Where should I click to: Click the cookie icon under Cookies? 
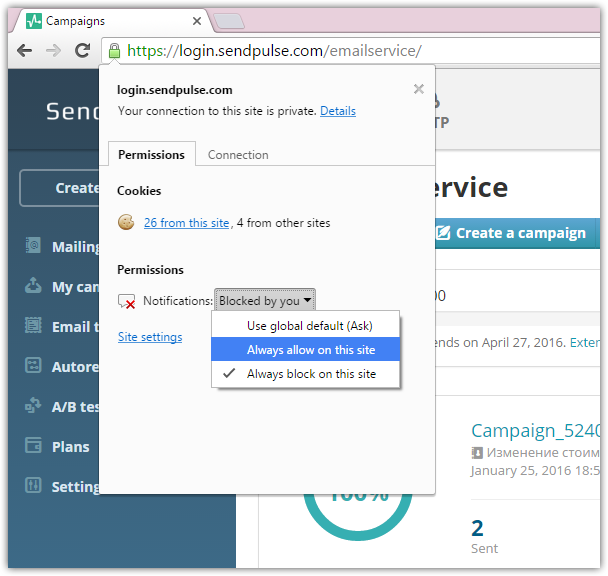[126, 222]
